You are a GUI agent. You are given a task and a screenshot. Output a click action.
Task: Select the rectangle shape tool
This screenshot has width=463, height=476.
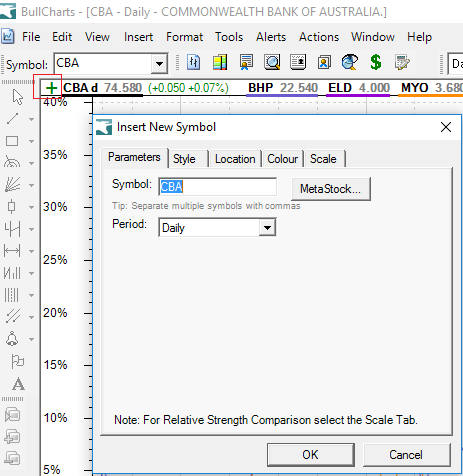(12, 141)
